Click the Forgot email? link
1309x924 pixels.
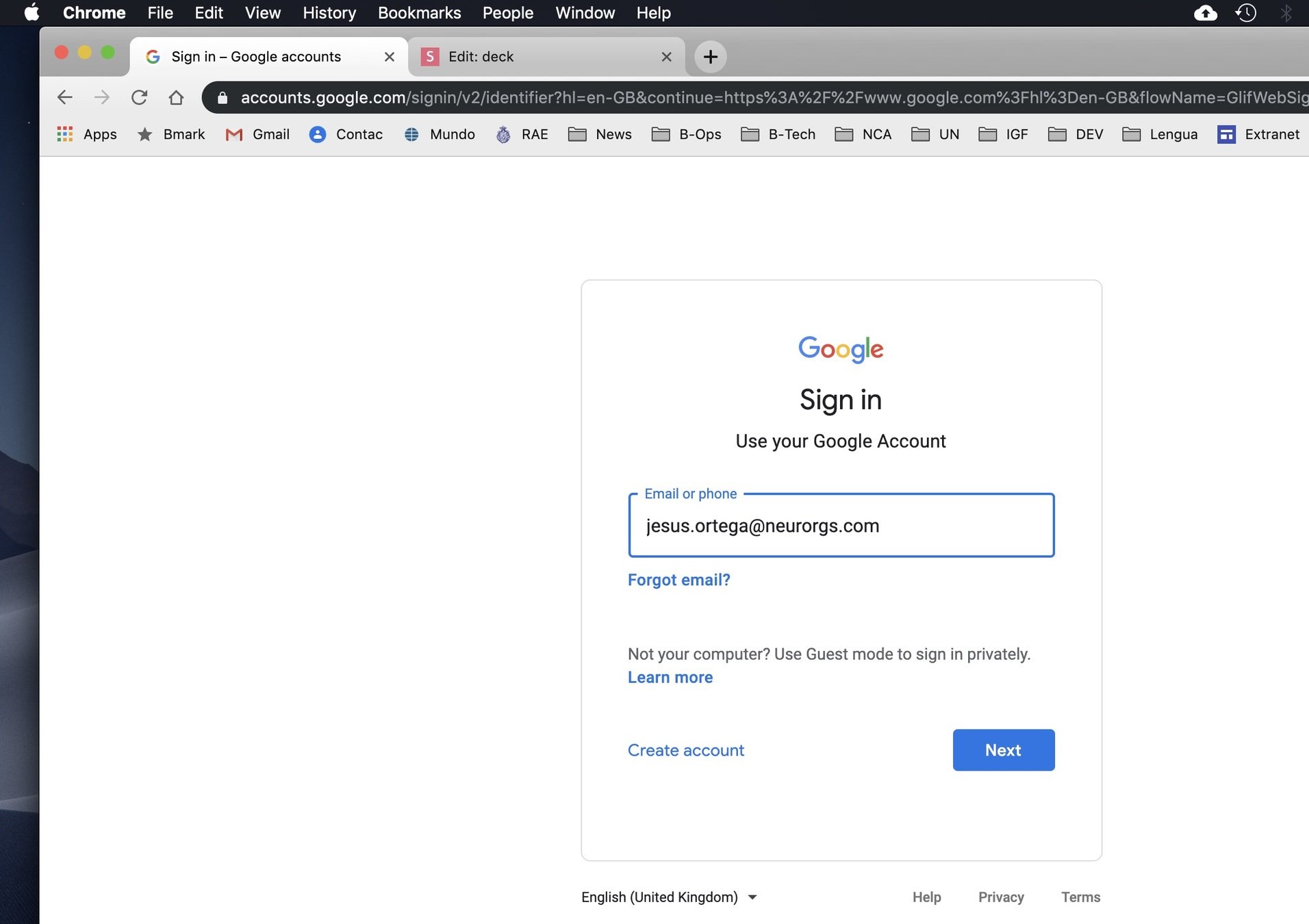tap(678, 580)
